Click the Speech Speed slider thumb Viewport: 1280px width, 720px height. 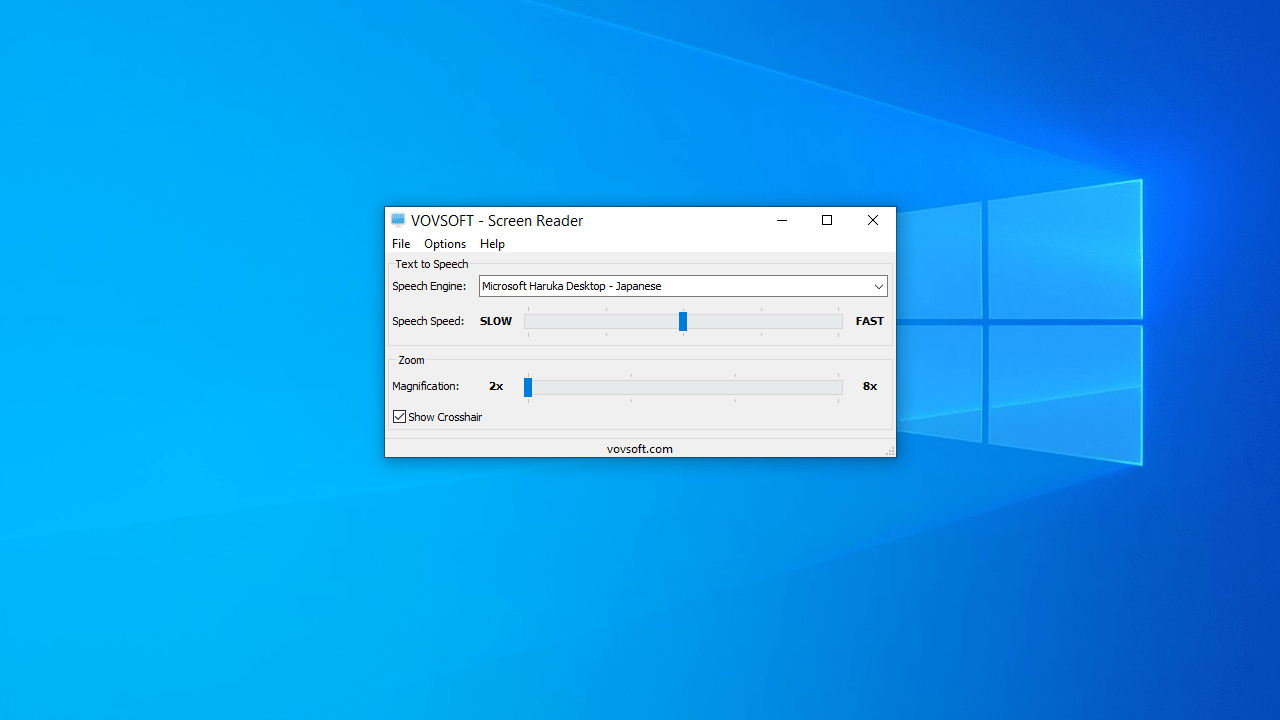[x=683, y=321]
